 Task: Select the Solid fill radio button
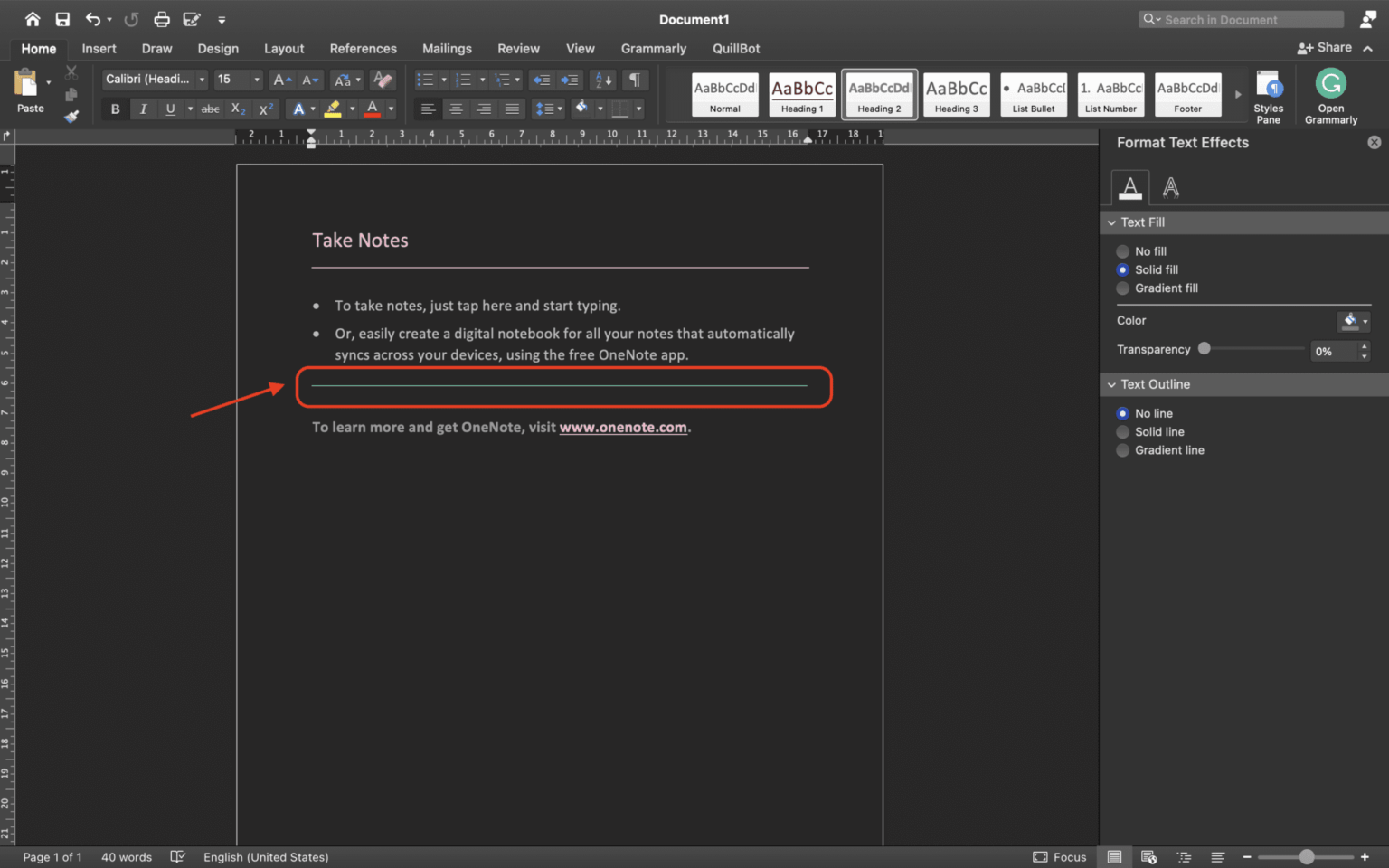tap(1122, 269)
